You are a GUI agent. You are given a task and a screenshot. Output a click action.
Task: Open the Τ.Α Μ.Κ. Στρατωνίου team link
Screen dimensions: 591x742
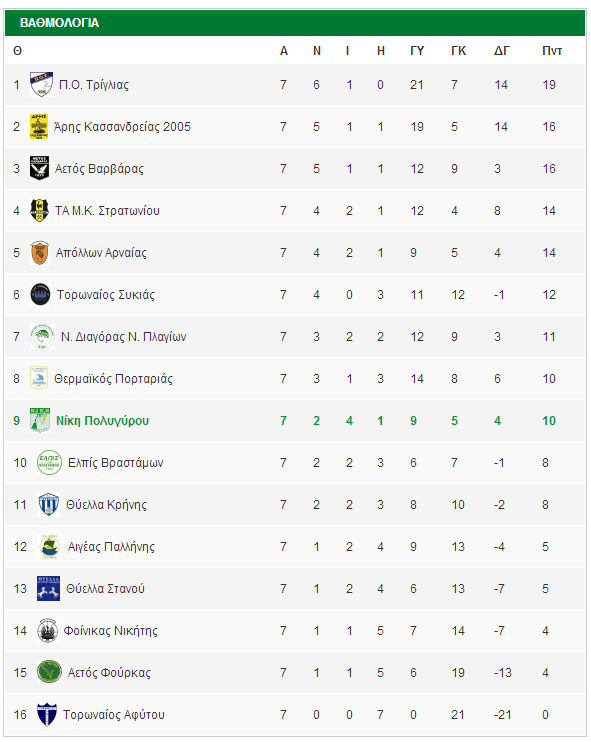pos(107,211)
